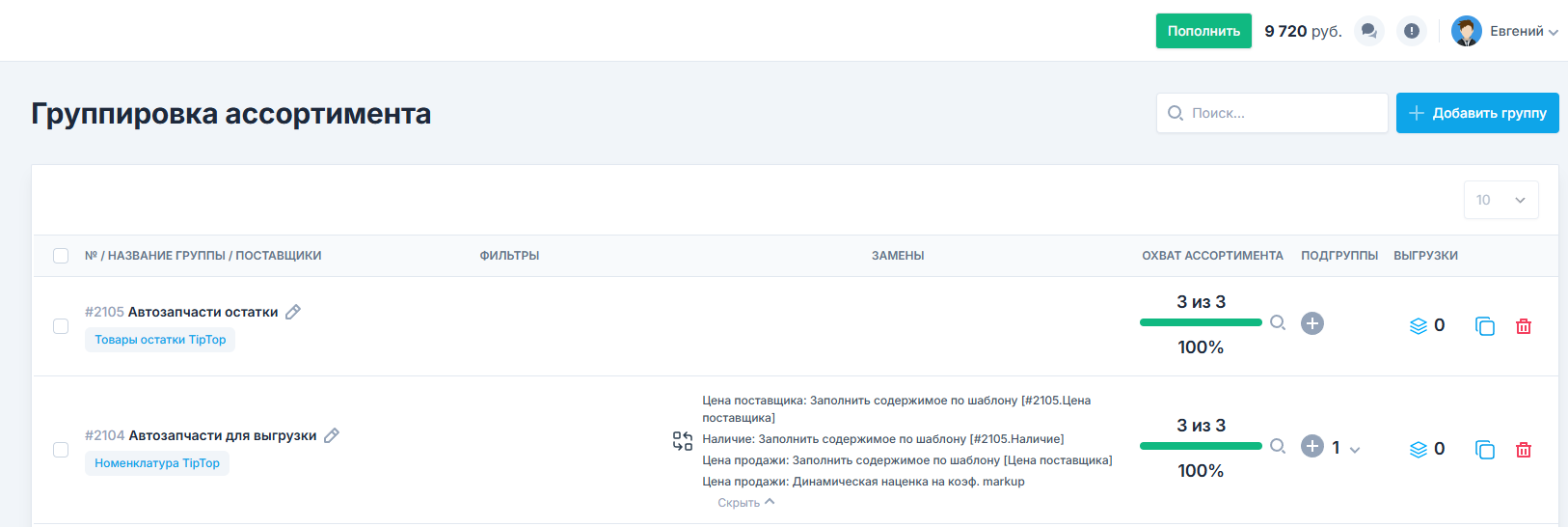Screen dimensions: 1568x527
Task: Open chat messages icon in header
Action: [x=1368, y=31]
